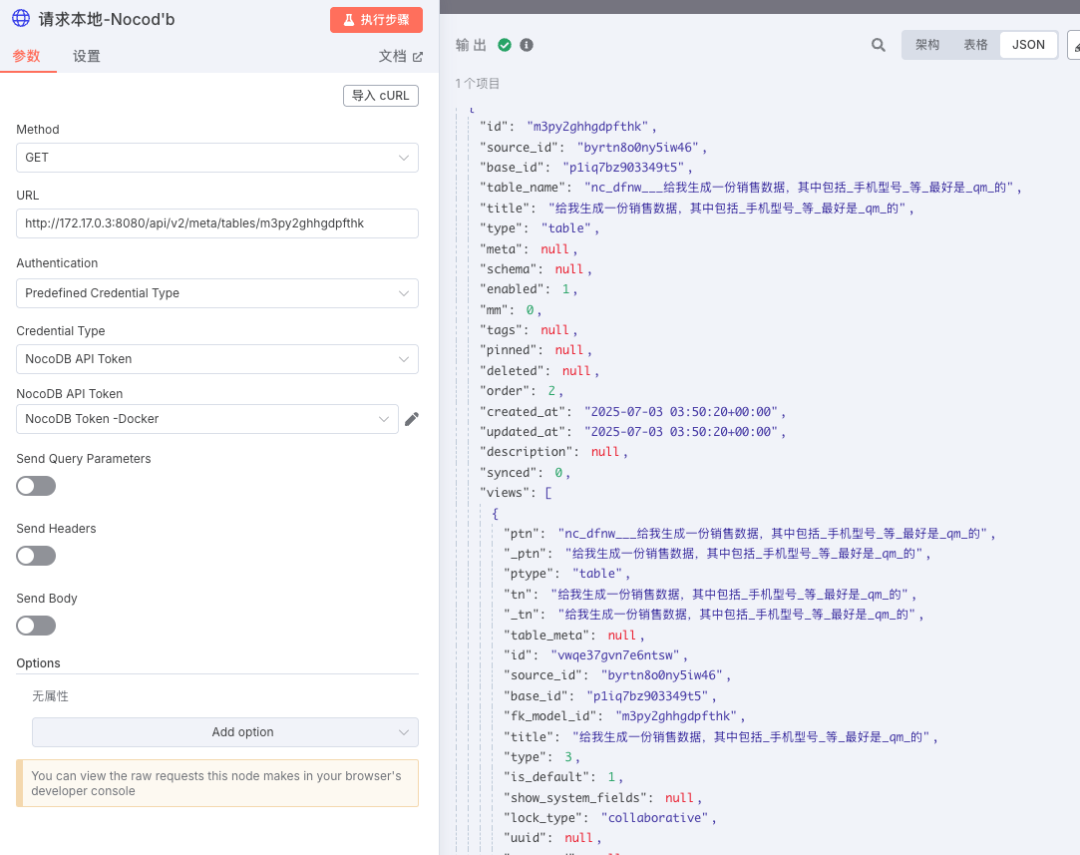Click the output info icon

[526, 45]
